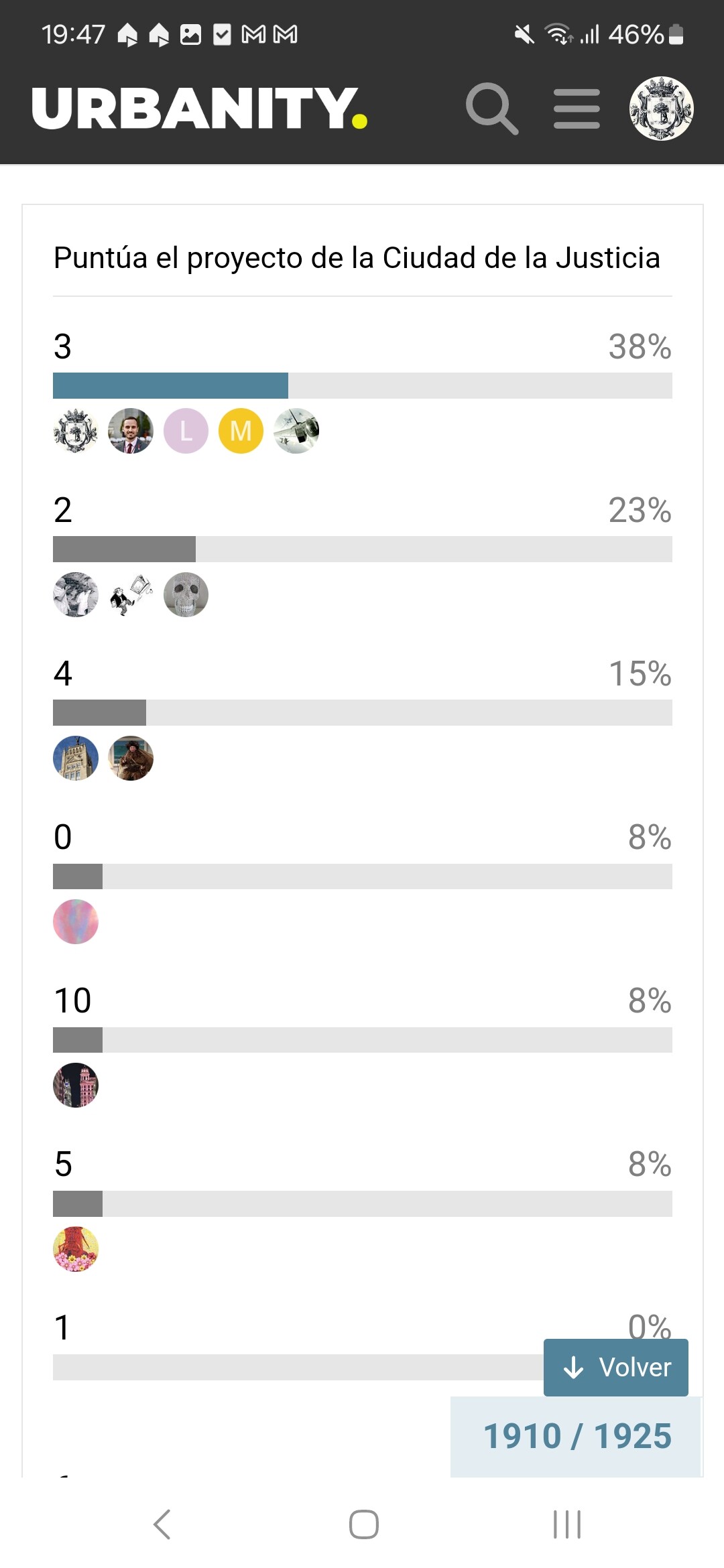Click the Volver button

pos(616,1368)
